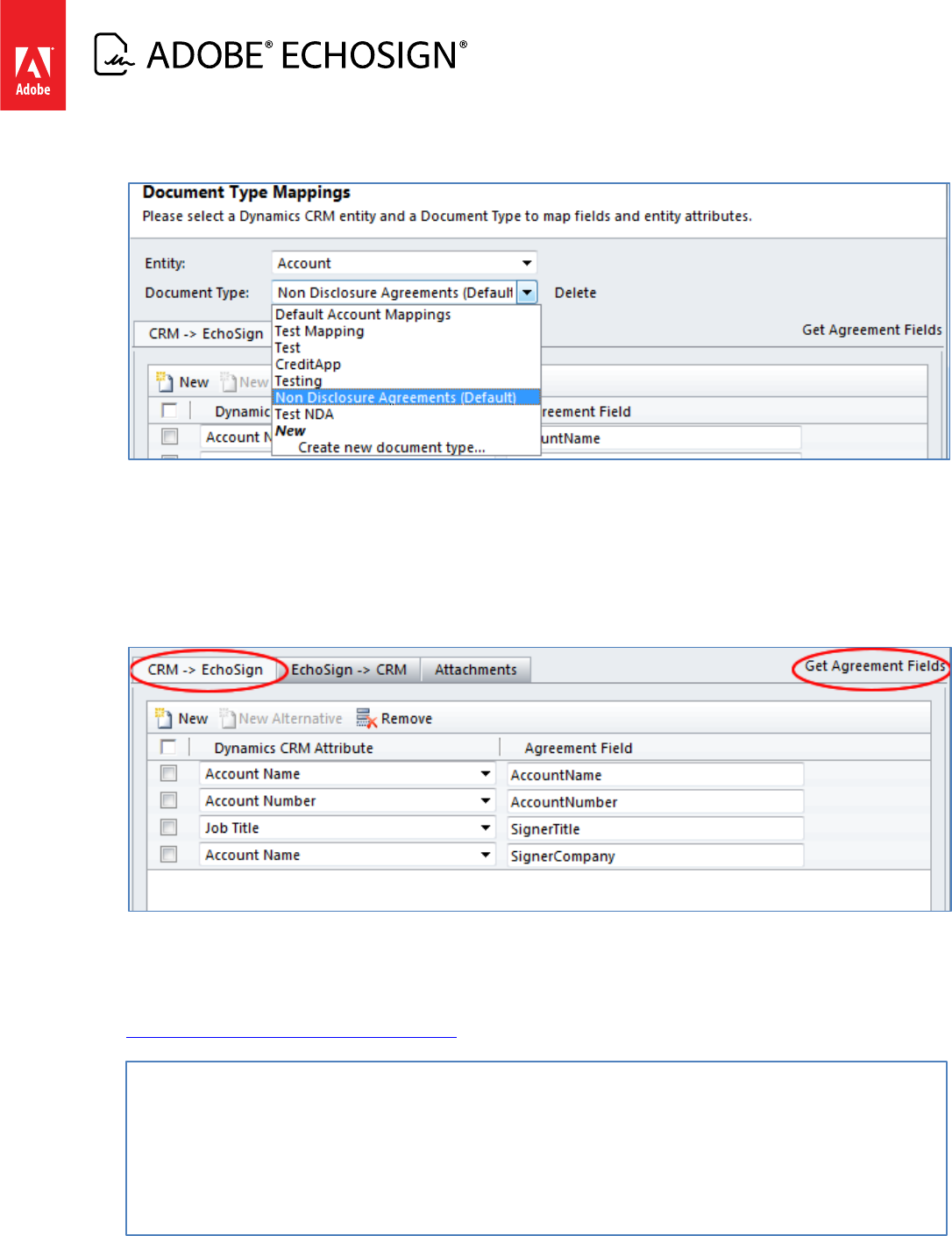Click the New Alternative icon in lower toolbar

[x=228, y=718]
